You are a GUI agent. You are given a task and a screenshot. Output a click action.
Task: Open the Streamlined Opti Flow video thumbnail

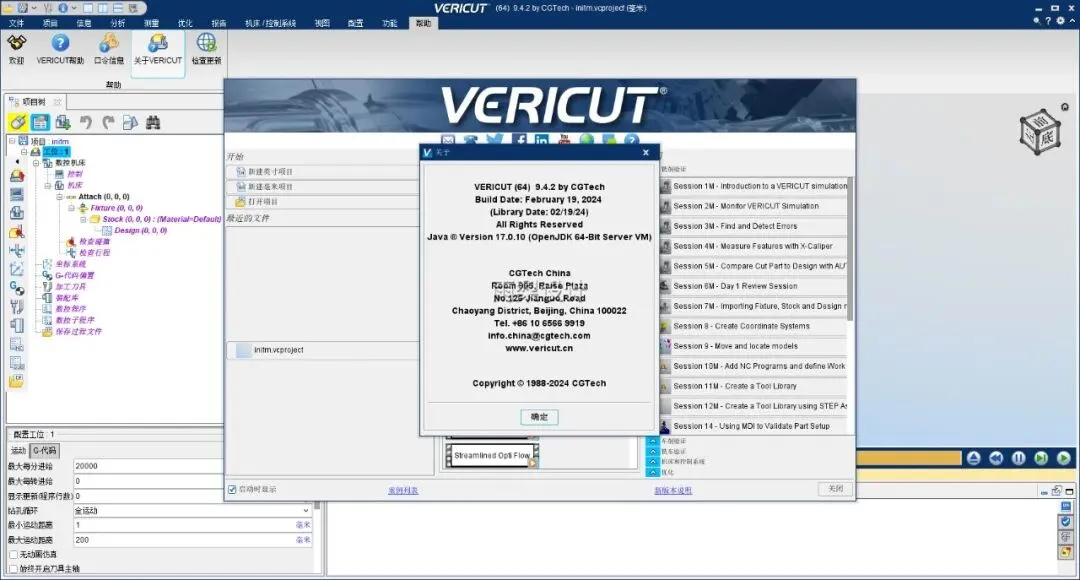[492, 455]
